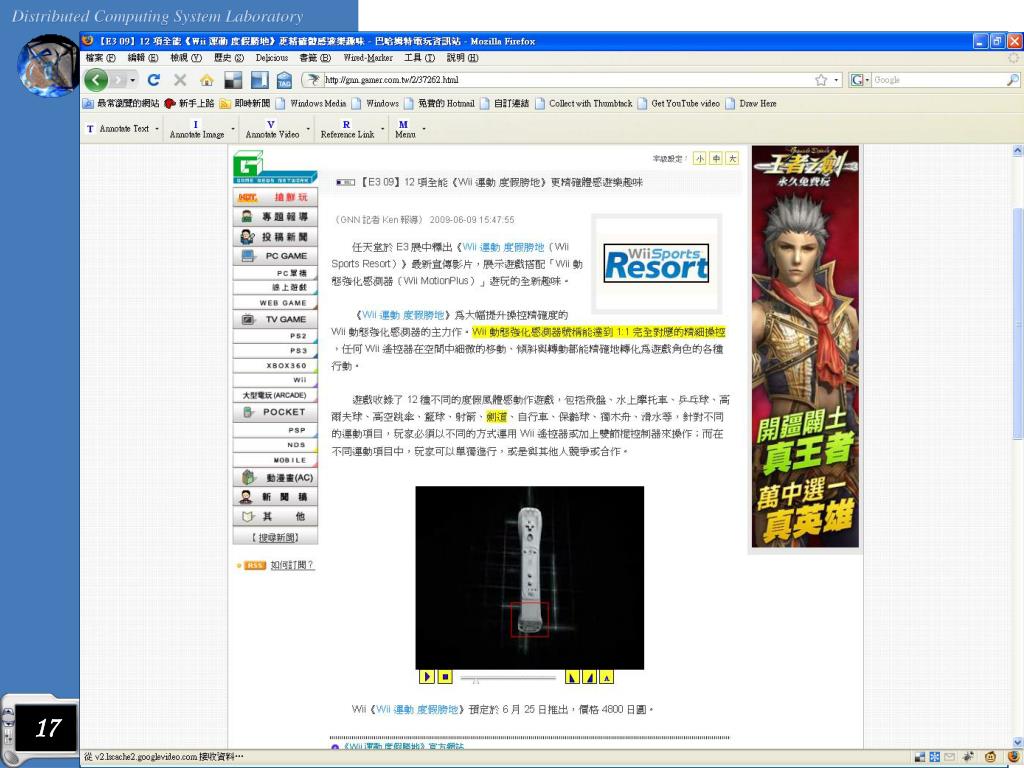Open the 新手上路 bookmark
Screen dimensions: 1024x768
(189, 103)
